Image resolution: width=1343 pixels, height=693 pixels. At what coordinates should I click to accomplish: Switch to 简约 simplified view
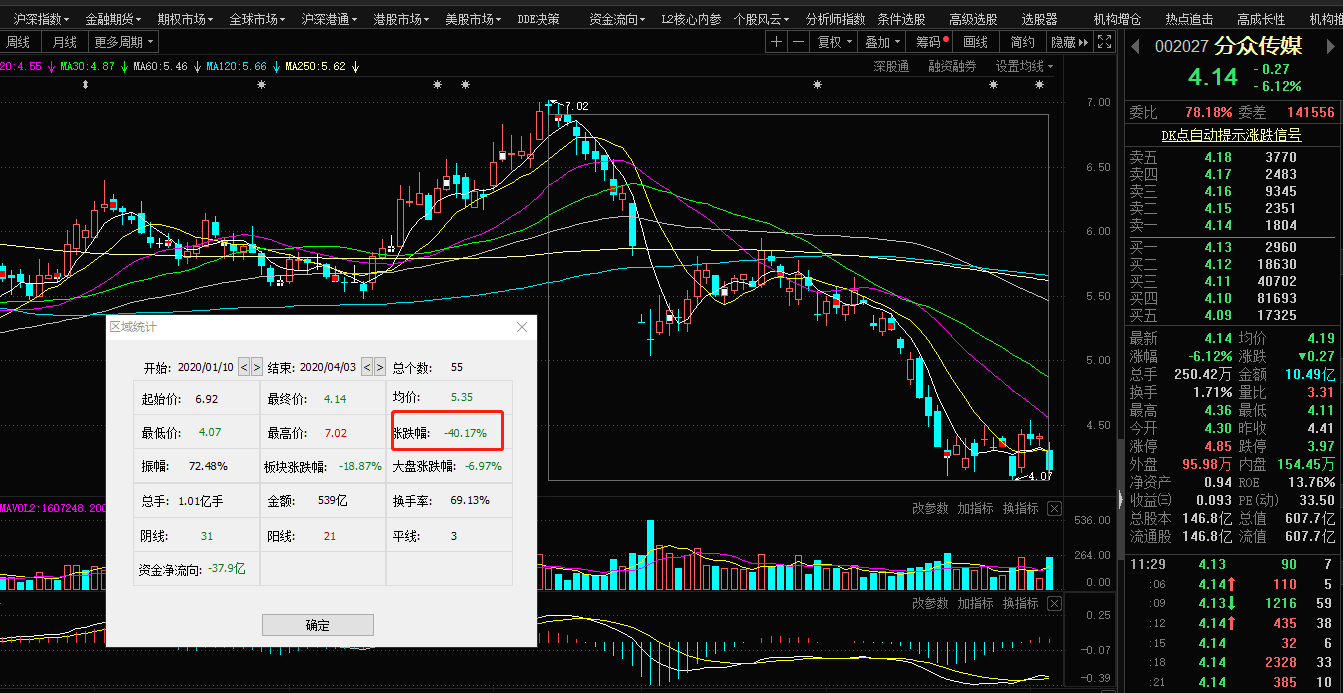(1022, 41)
